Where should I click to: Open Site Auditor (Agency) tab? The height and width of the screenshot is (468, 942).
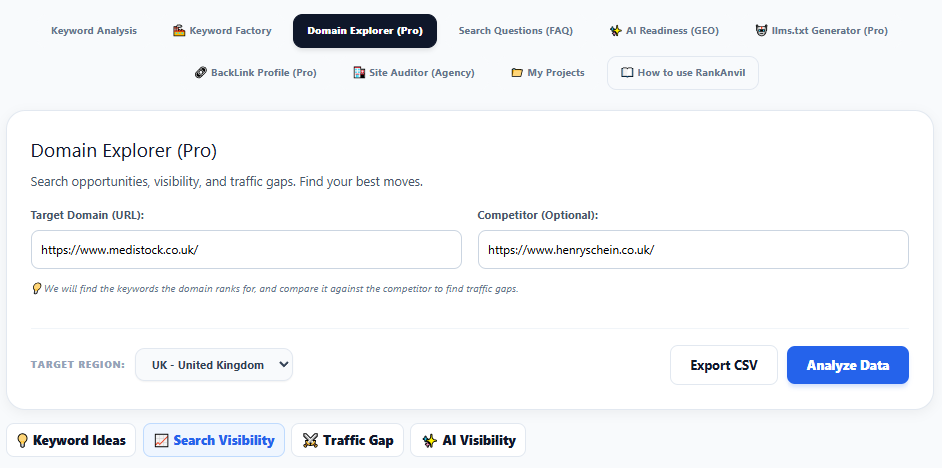(x=413, y=73)
